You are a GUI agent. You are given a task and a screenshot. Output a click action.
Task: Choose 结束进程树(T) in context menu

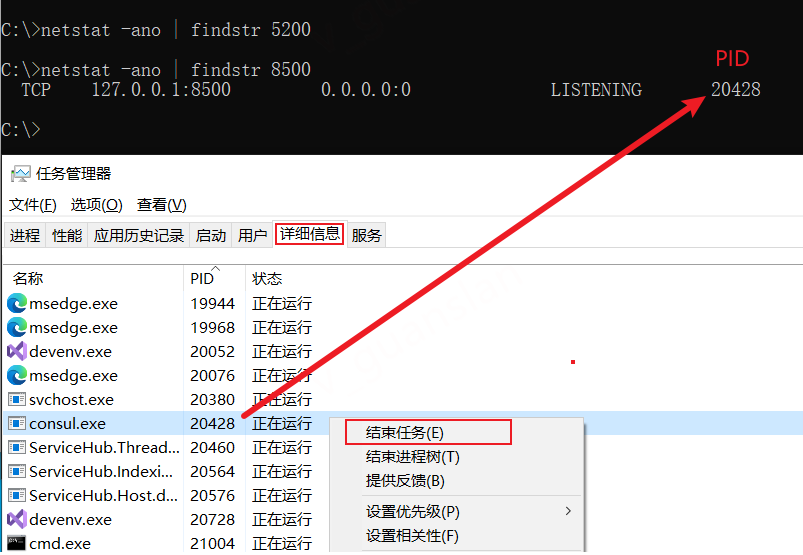tap(413, 457)
